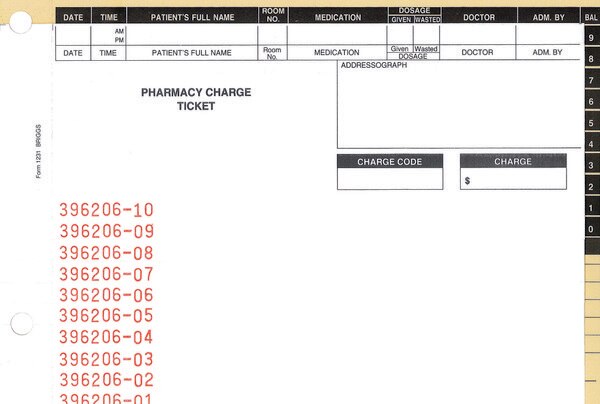Click the BAL column header

coord(591,17)
